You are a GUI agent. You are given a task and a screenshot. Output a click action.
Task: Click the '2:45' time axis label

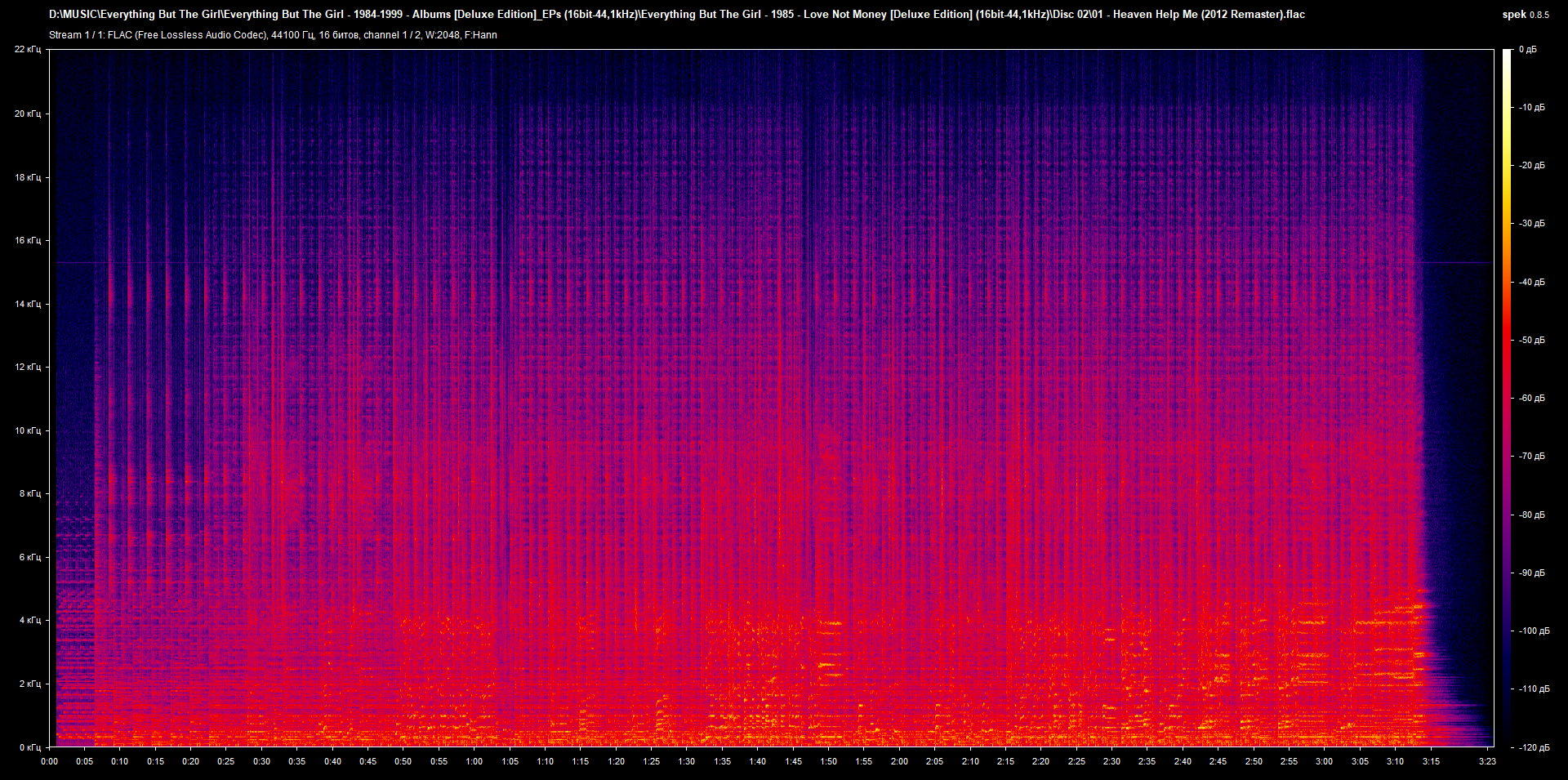[1218, 761]
